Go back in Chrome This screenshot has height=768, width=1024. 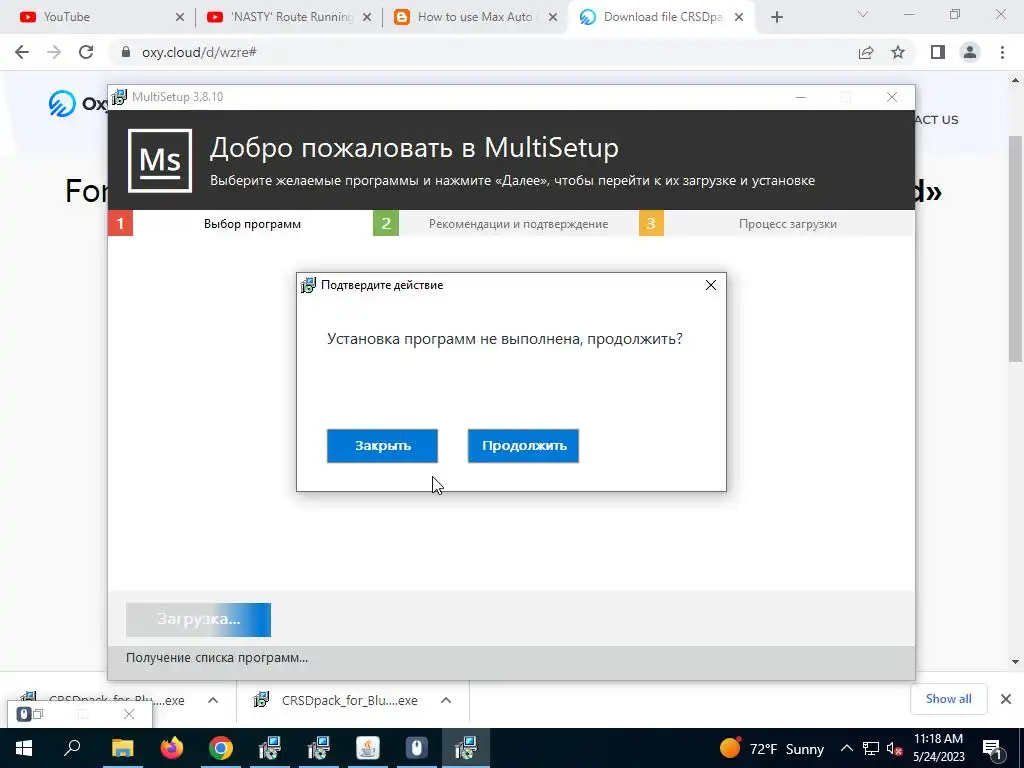pos(22,52)
